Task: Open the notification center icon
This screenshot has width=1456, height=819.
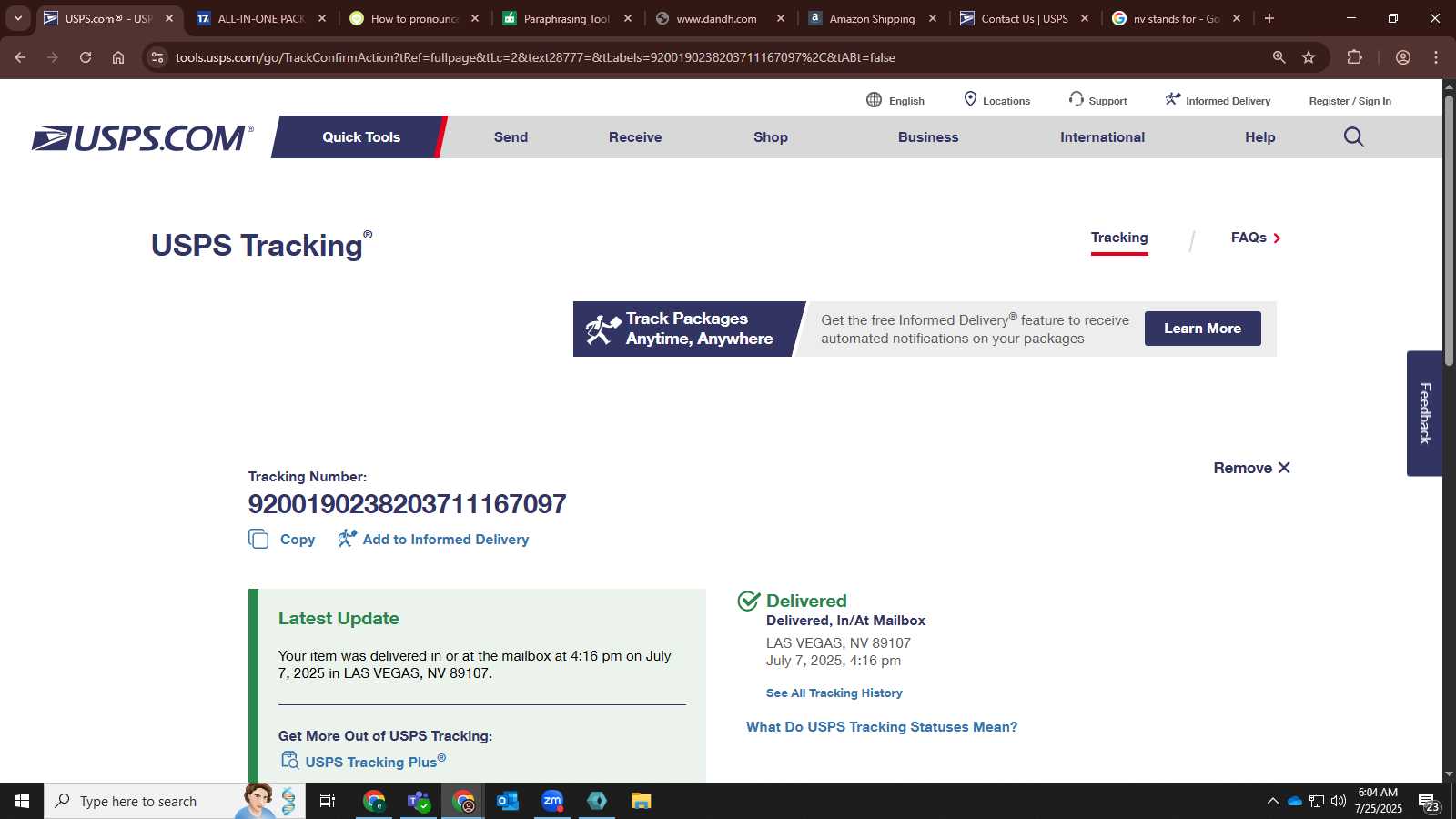Action: (1429, 802)
